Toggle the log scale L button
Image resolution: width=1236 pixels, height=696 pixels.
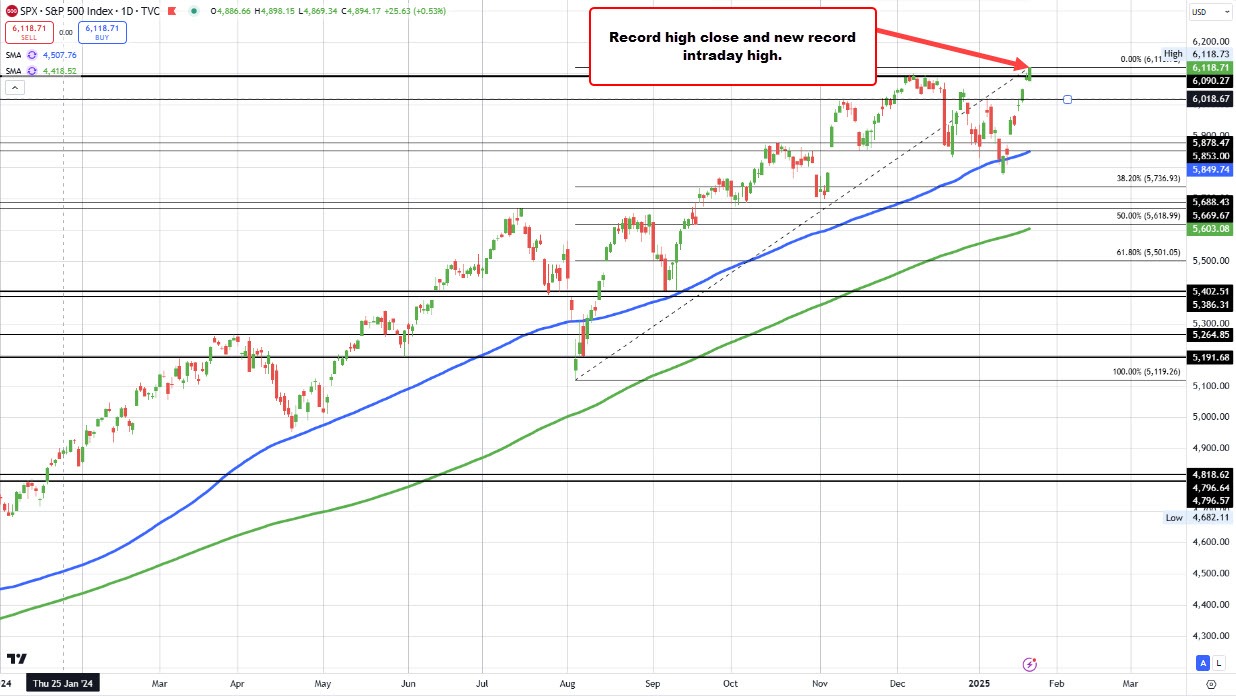[1218, 662]
